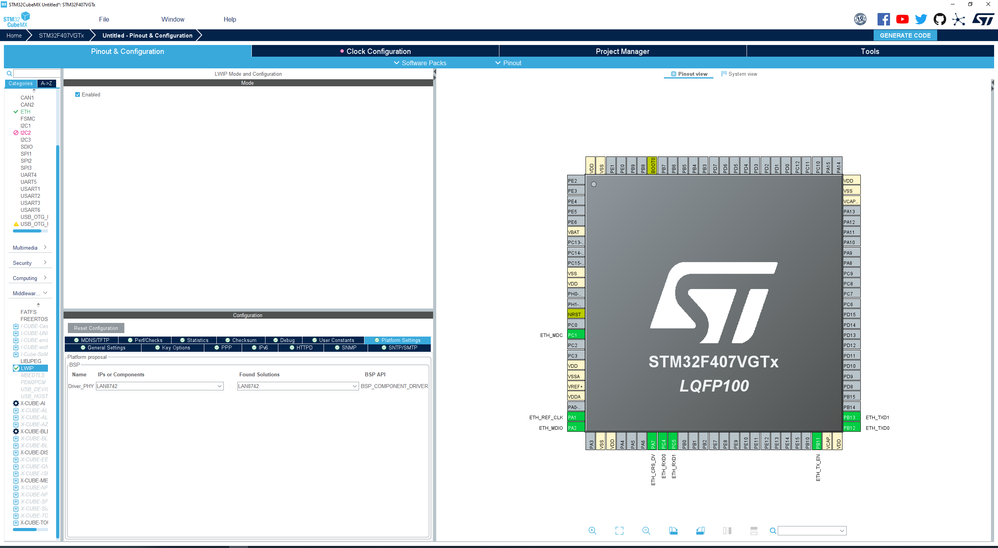Open the File menu
This screenshot has height=548, width=998.
click(x=104, y=20)
